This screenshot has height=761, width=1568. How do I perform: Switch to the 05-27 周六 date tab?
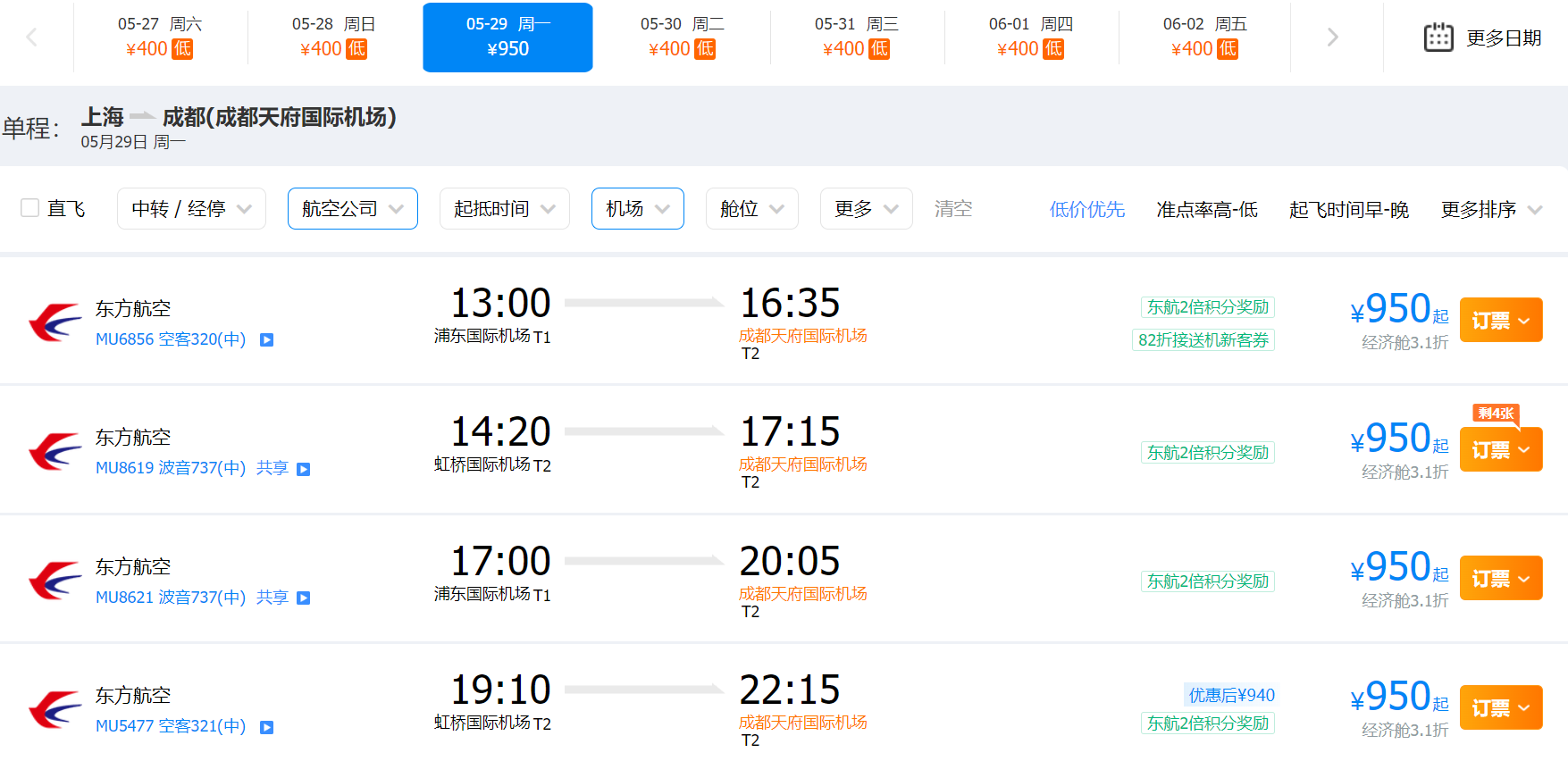click(159, 38)
